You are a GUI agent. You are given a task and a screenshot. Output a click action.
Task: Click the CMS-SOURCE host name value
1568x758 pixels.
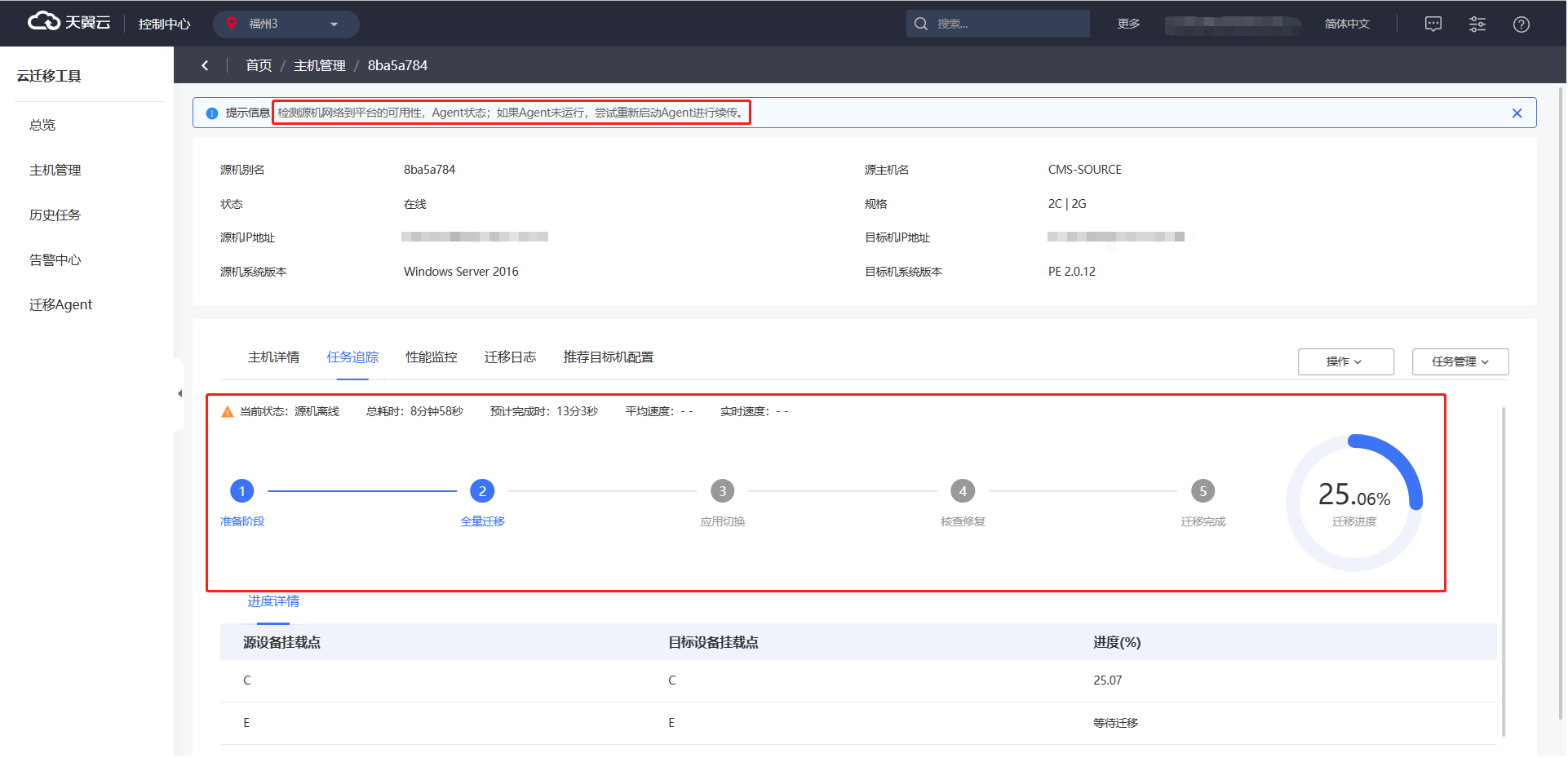1085,170
